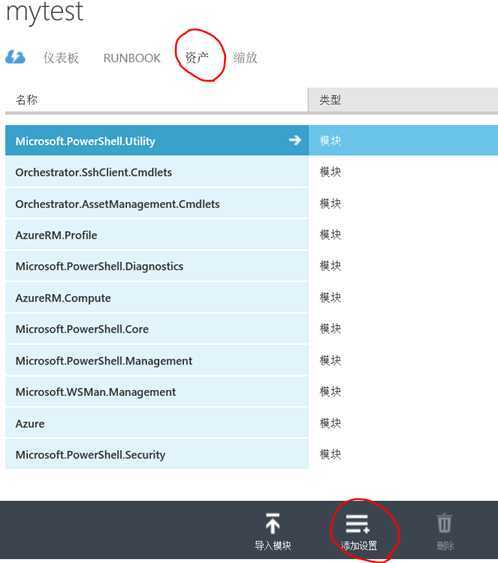The image size is (498, 563).
Task: Click the mytest account title
Action: [x=45, y=12]
